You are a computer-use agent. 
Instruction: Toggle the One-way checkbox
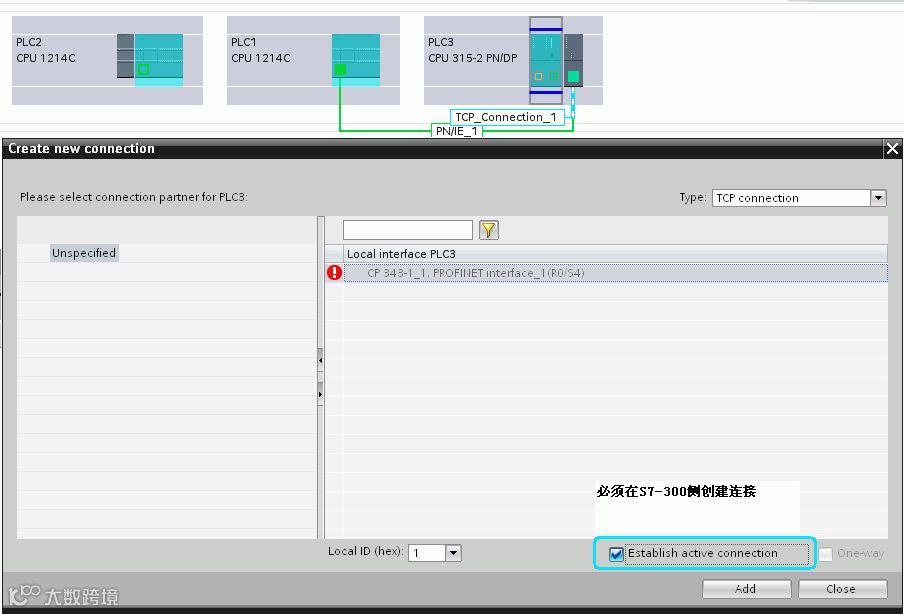(x=826, y=554)
